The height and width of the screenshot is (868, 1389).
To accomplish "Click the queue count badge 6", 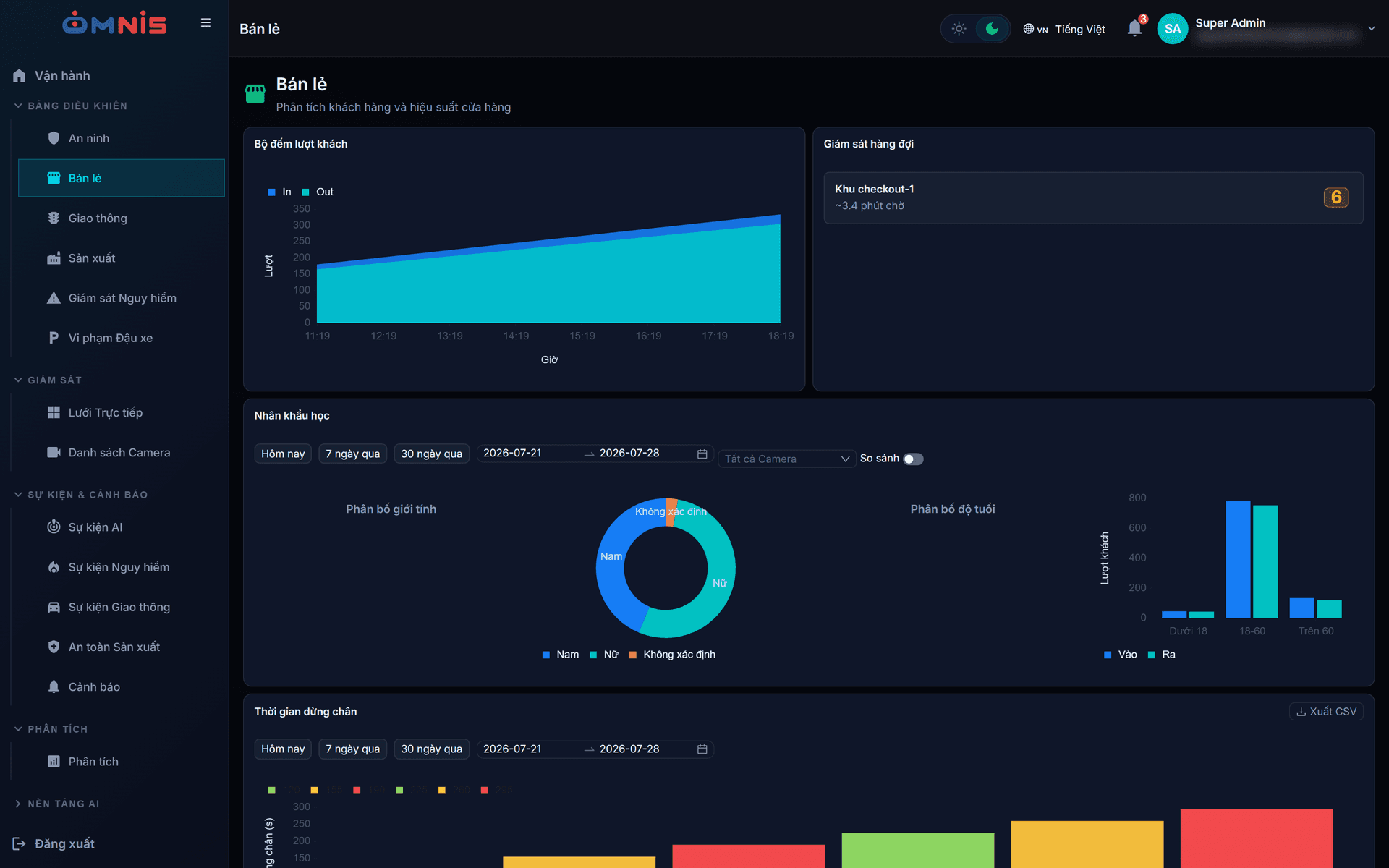I will coord(1336,197).
